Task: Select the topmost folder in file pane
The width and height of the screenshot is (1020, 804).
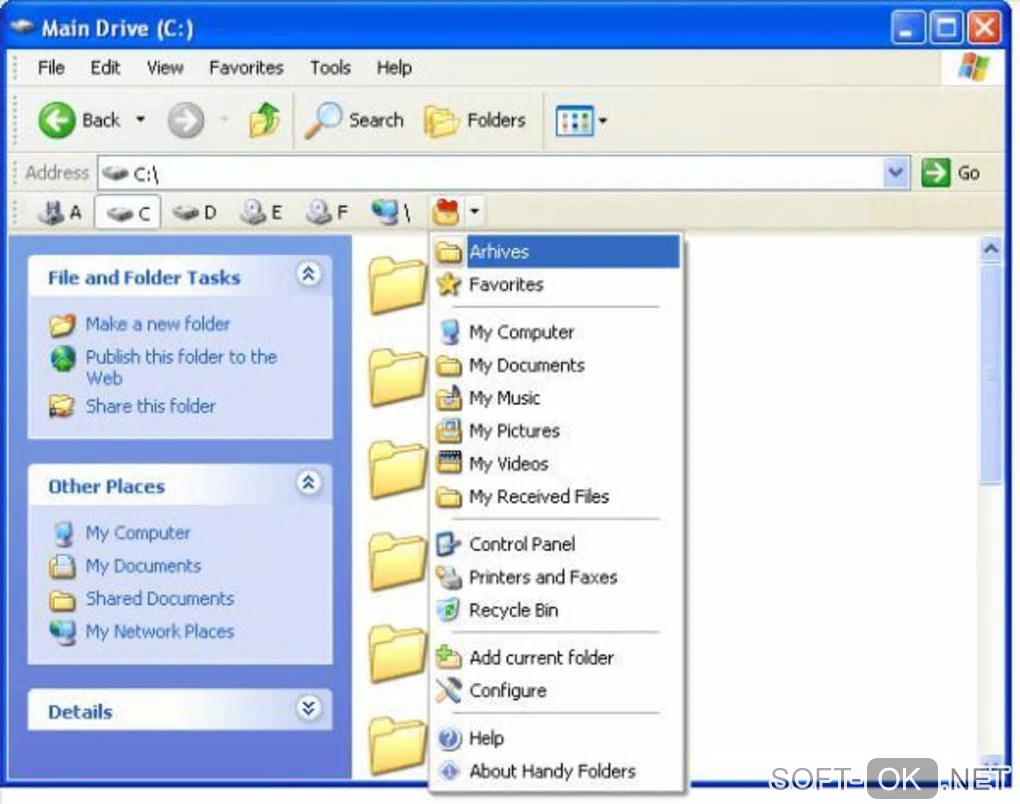Action: (x=396, y=284)
